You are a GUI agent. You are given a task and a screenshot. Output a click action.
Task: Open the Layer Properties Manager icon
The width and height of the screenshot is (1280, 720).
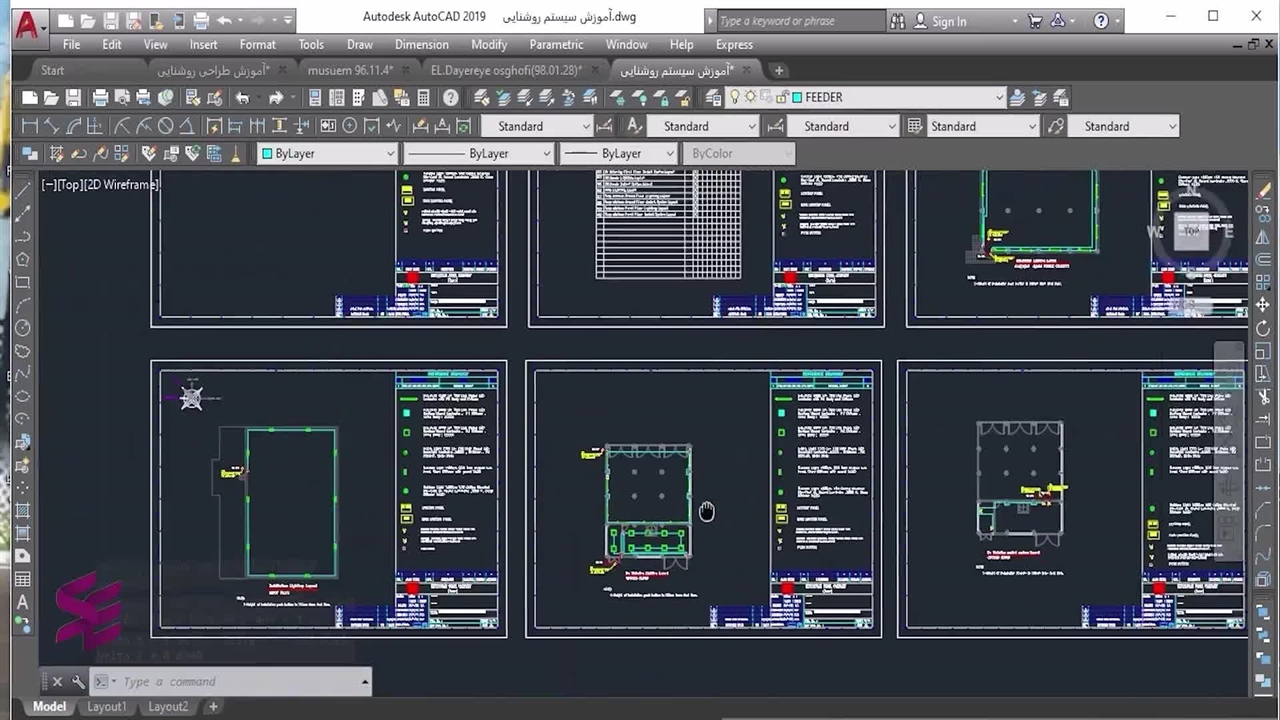713,98
